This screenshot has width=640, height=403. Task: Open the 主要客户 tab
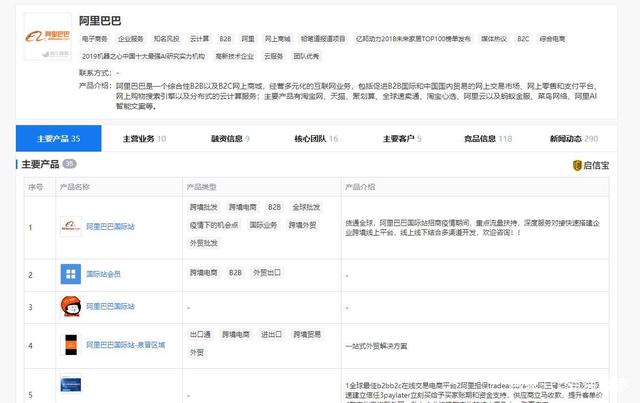coord(402,139)
